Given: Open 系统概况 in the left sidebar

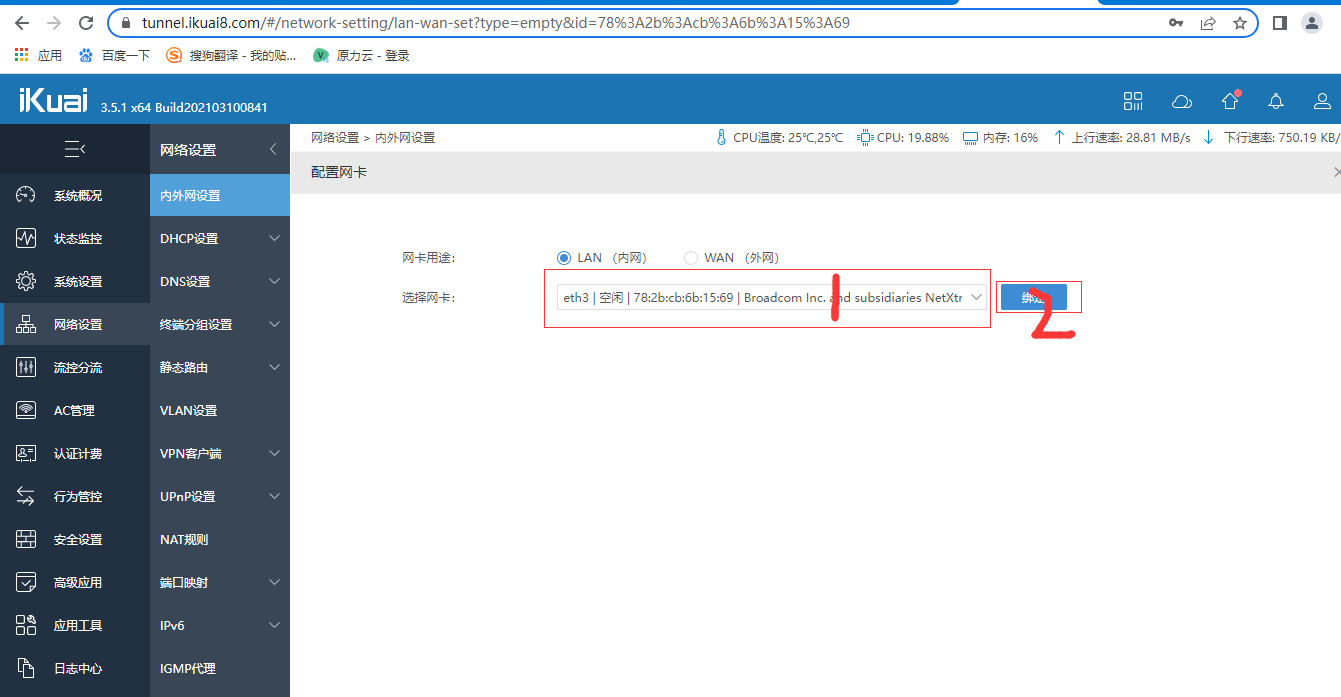Looking at the screenshot, I should (x=75, y=195).
